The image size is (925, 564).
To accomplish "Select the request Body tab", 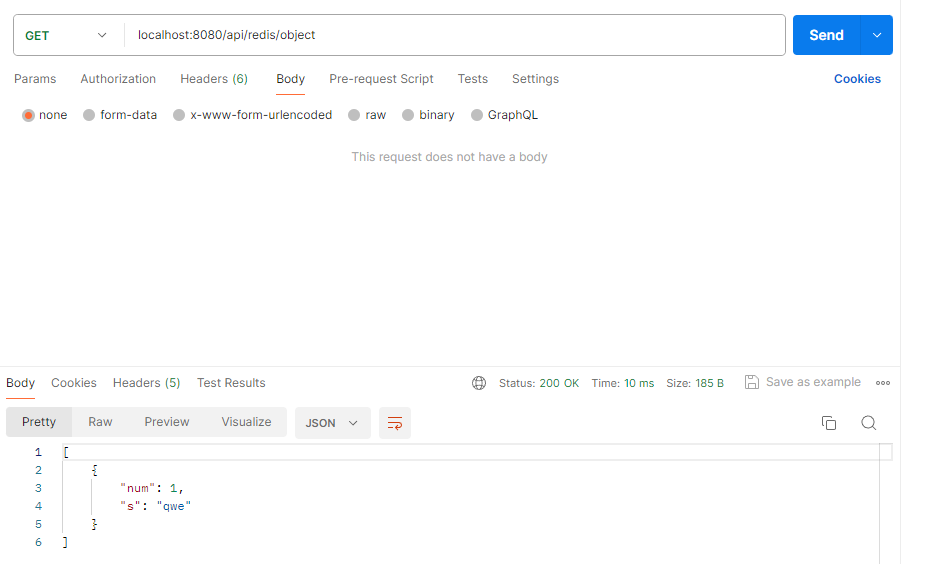I will 290,79.
